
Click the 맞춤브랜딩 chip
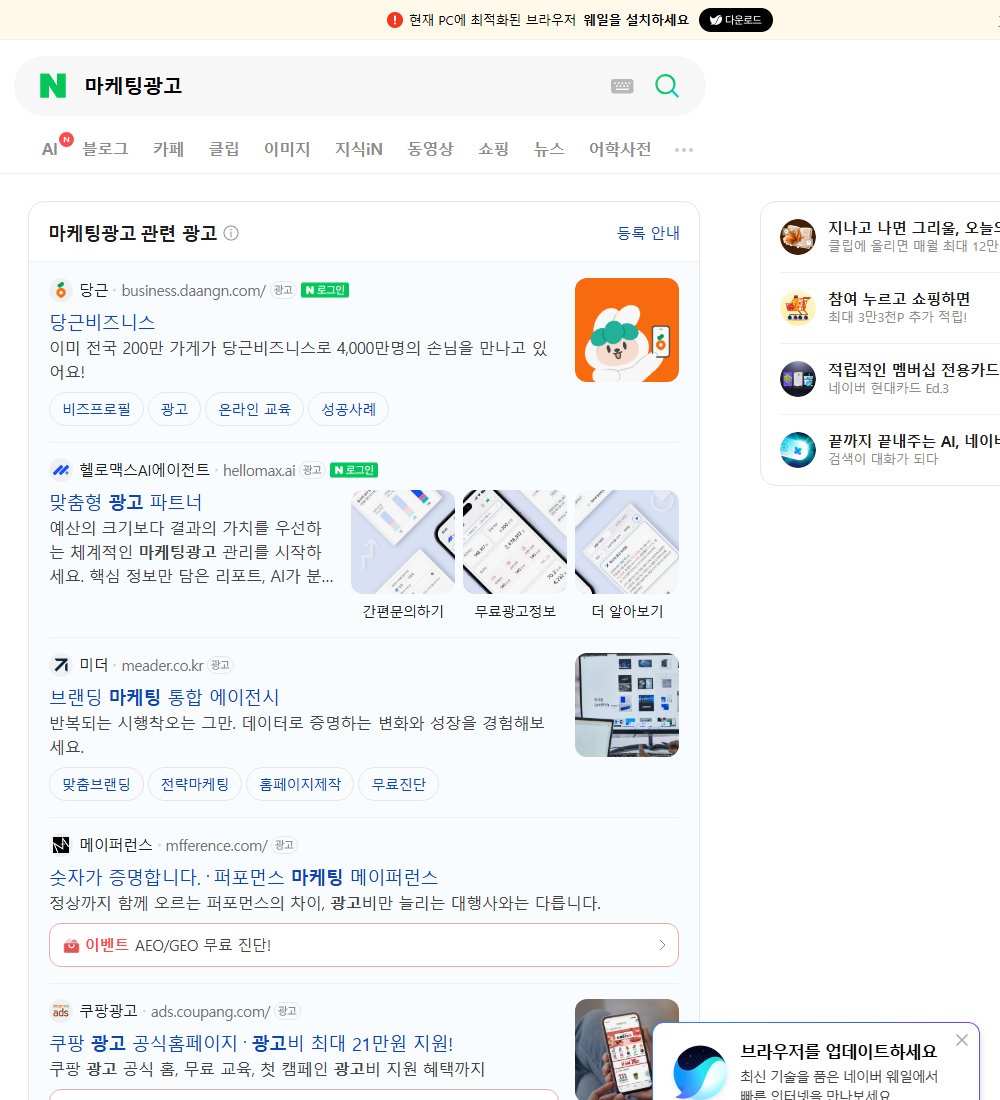point(96,784)
